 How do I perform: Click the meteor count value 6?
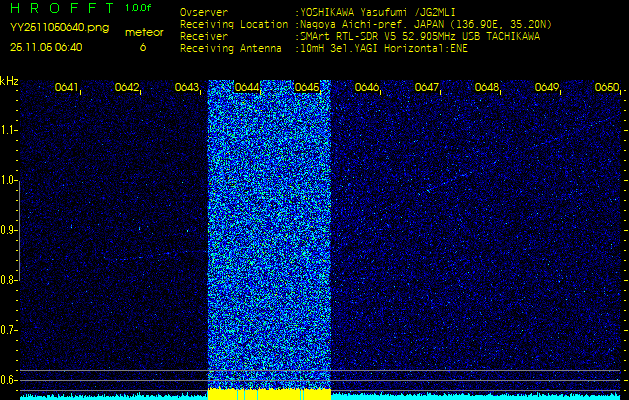(143, 47)
